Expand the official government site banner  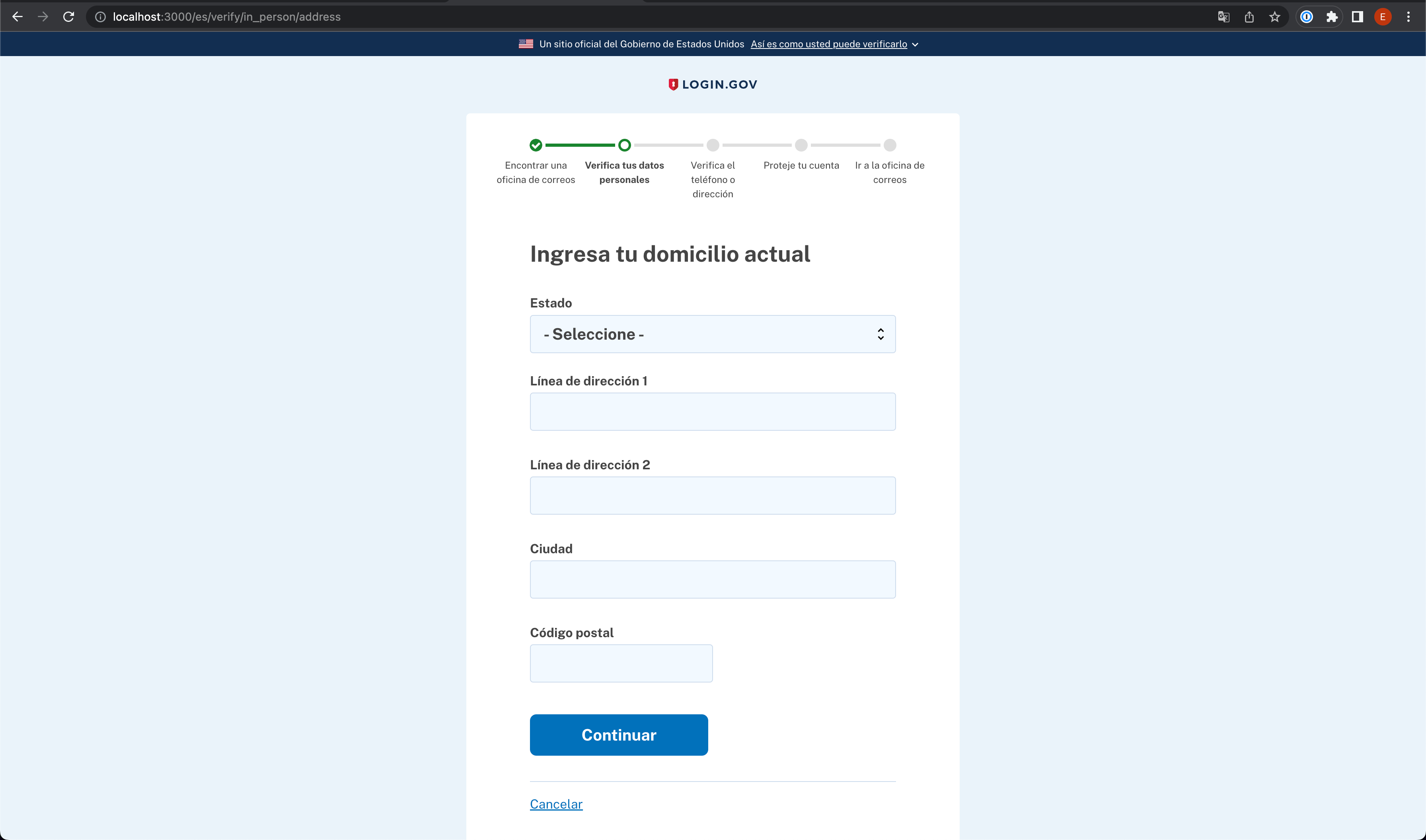(834, 44)
